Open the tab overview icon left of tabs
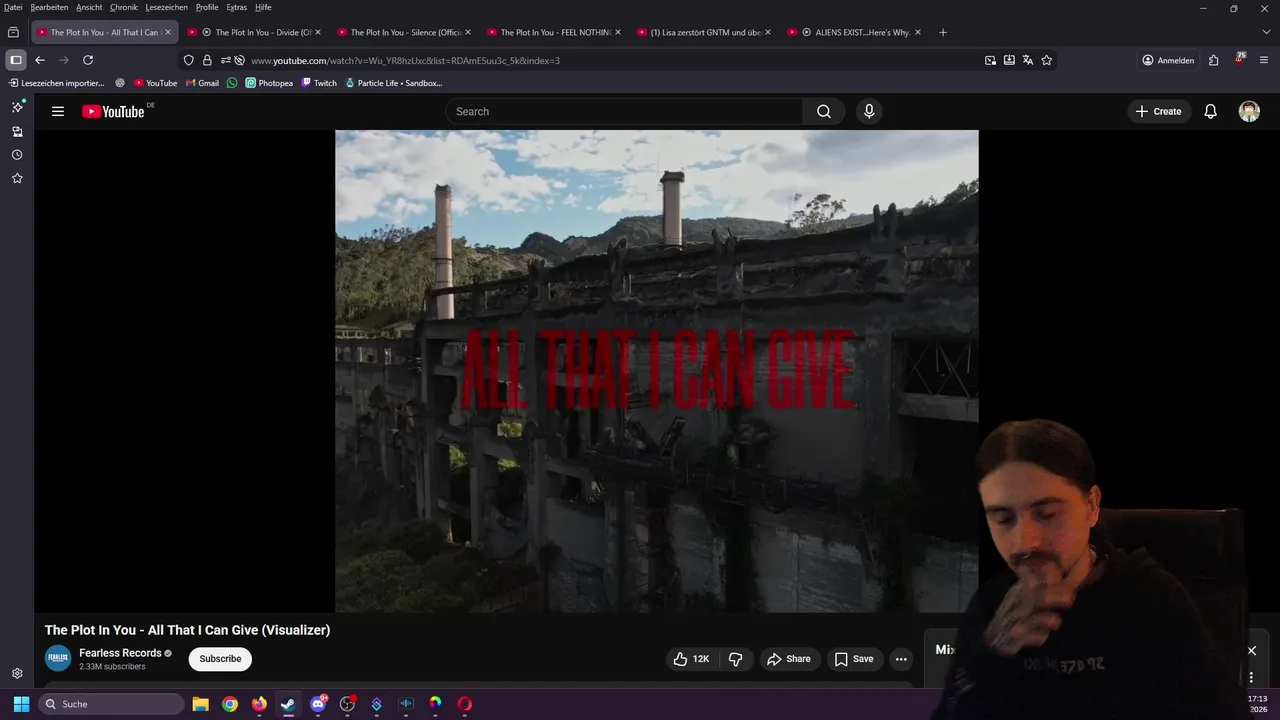 click(x=13, y=32)
